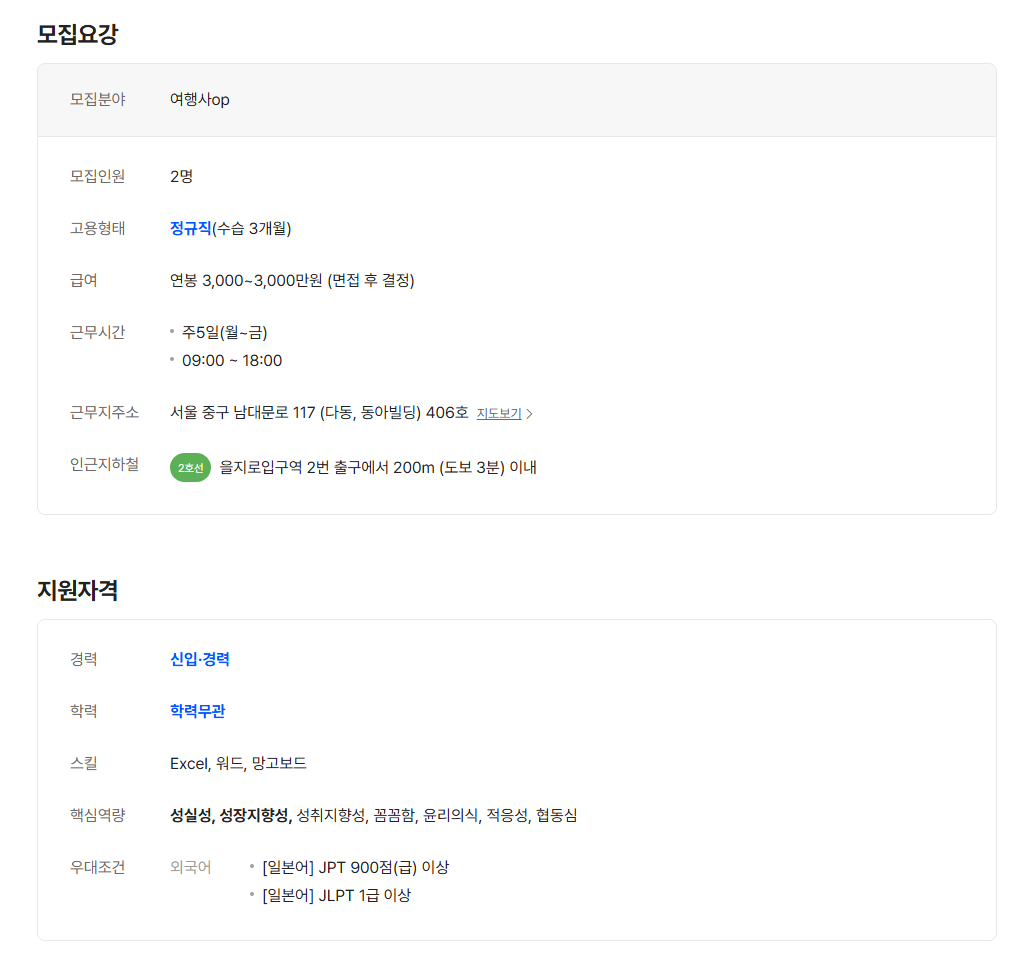The height and width of the screenshot is (978, 1029).
Task: Click the Excel, 워드, 망고보드 skills text
Action: [238, 763]
